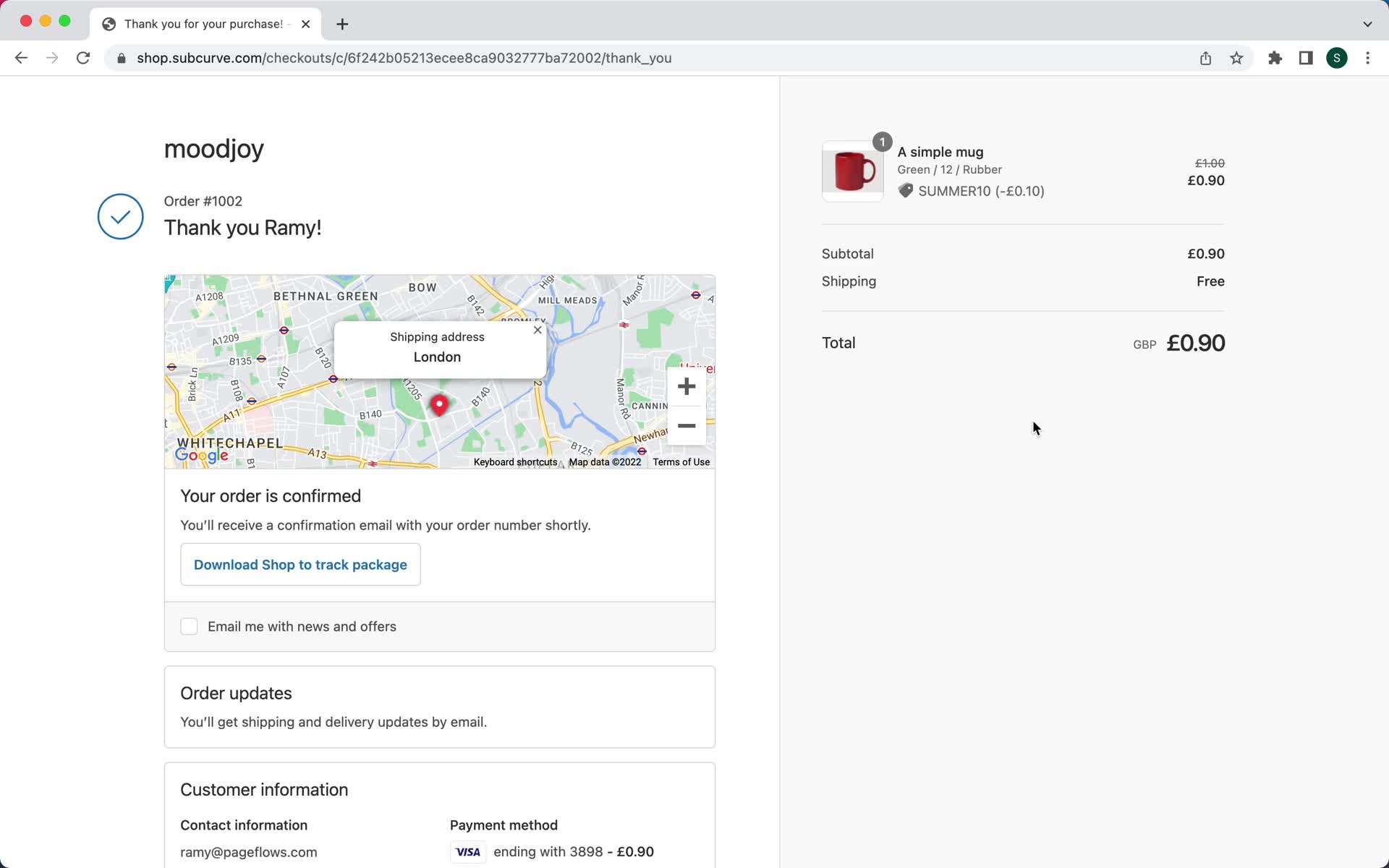Screen dimensions: 1389x868
Task: Click the page reload icon
Action: [84, 58]
